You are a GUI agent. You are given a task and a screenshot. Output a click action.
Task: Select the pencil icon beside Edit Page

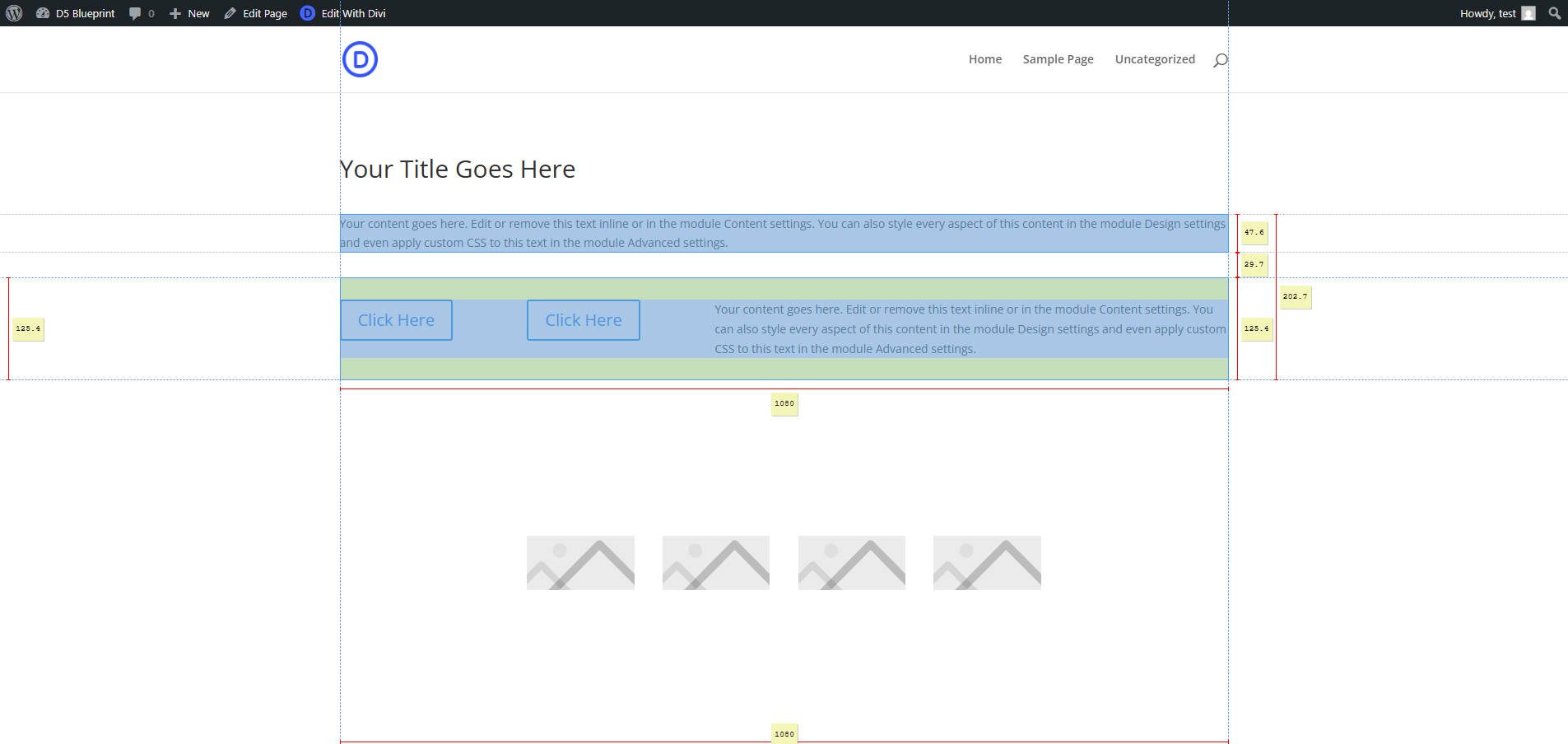230,13
